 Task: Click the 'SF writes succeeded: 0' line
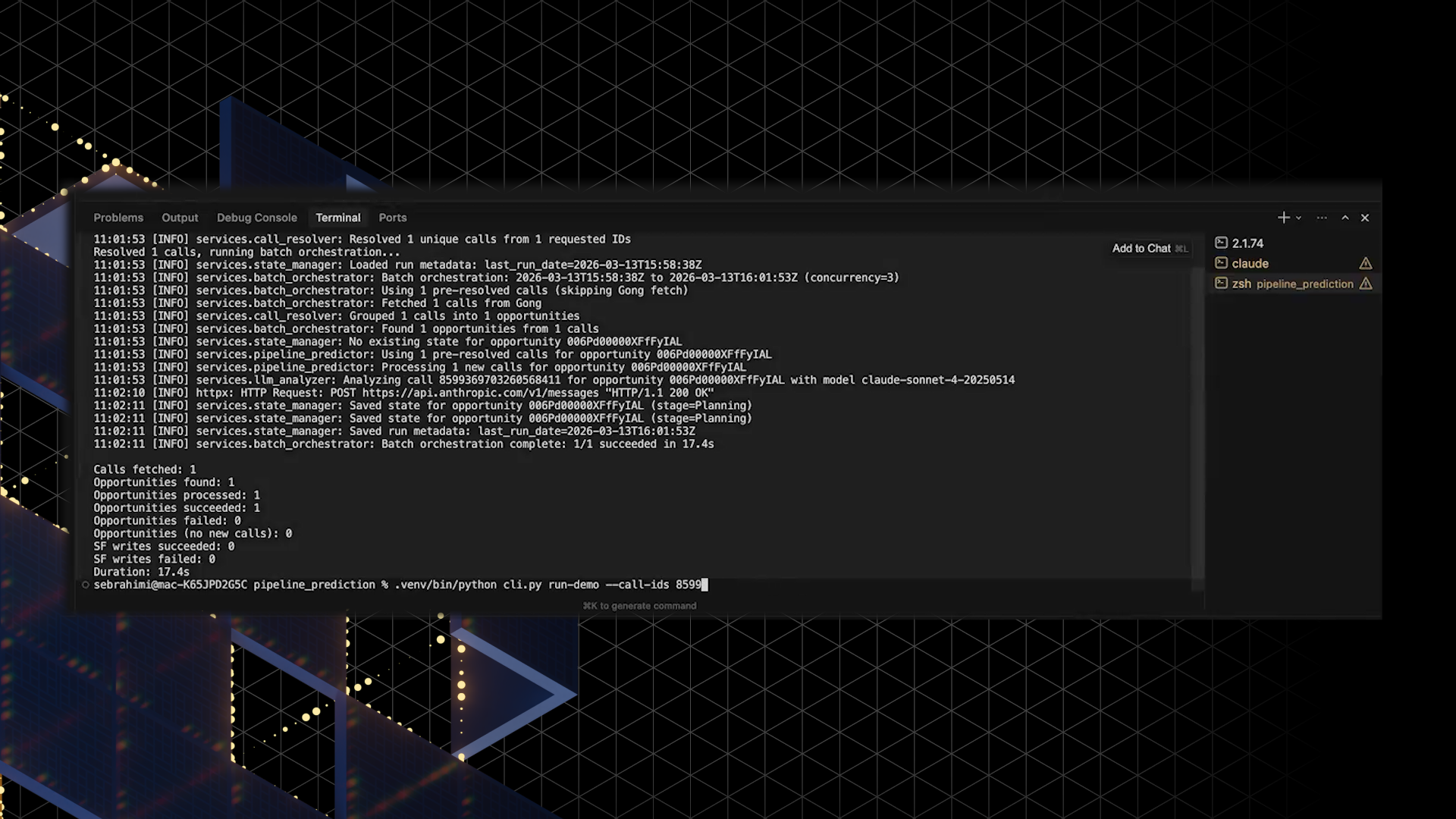[164, 546]
